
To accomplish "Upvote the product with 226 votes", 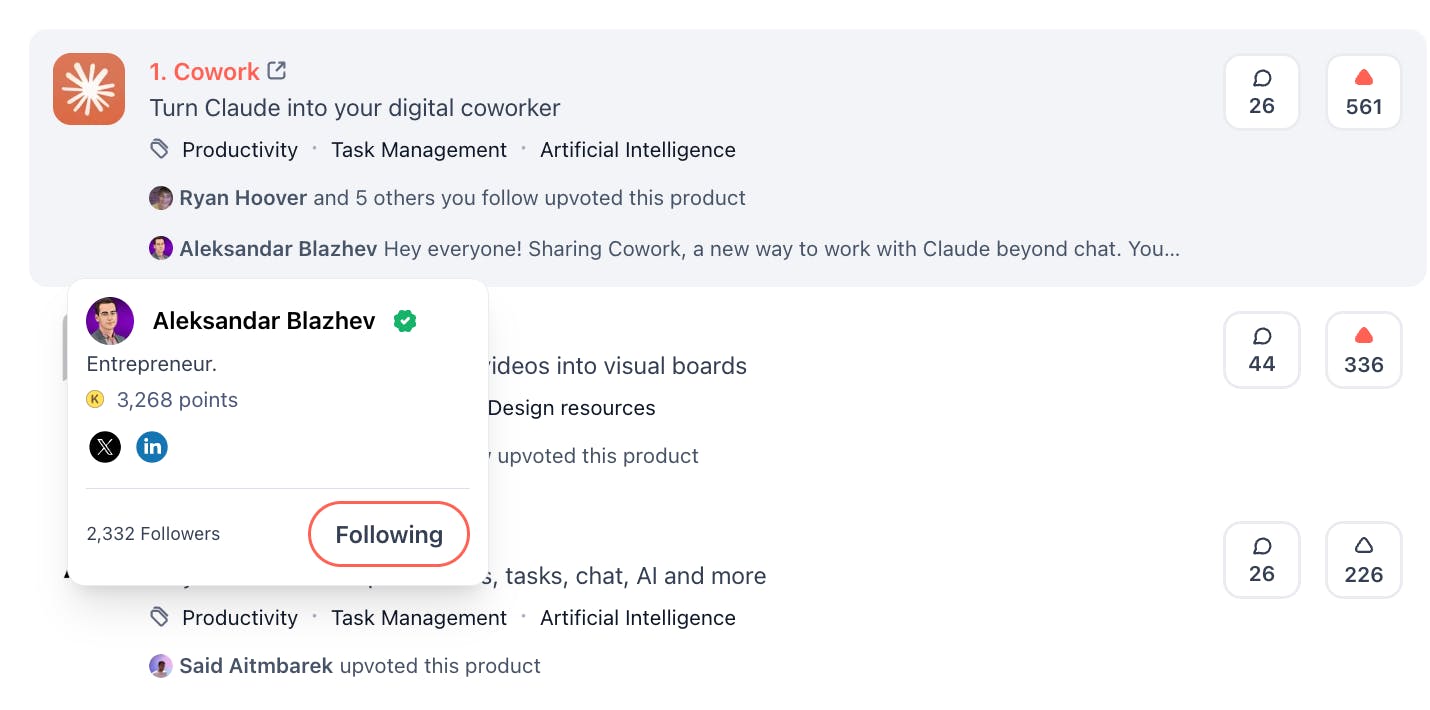I will click(1363, 560).
